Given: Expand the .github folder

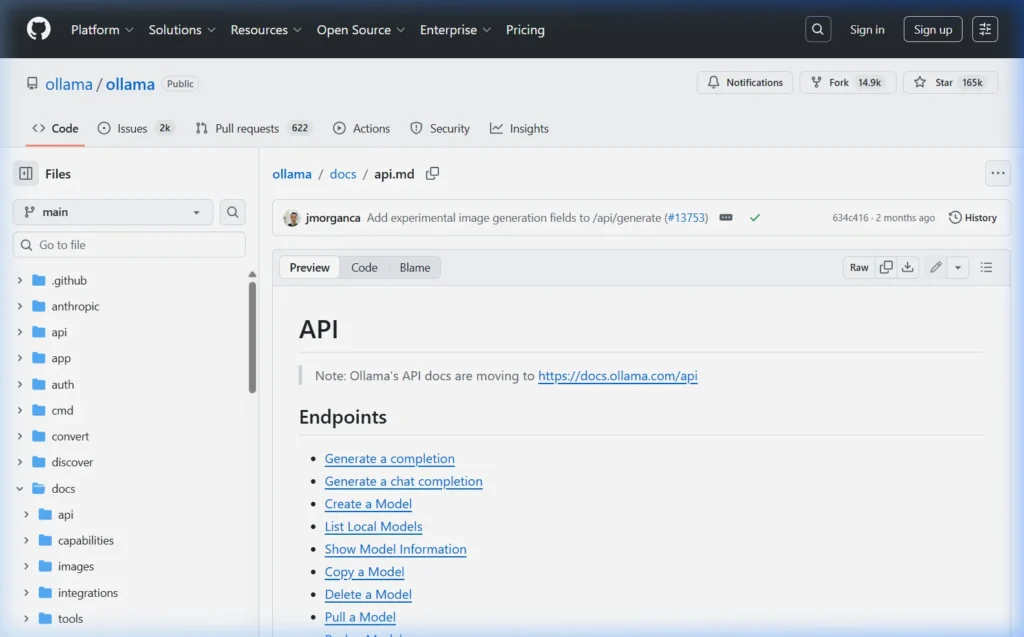Looking at the screenshot, I should (20, 280).
